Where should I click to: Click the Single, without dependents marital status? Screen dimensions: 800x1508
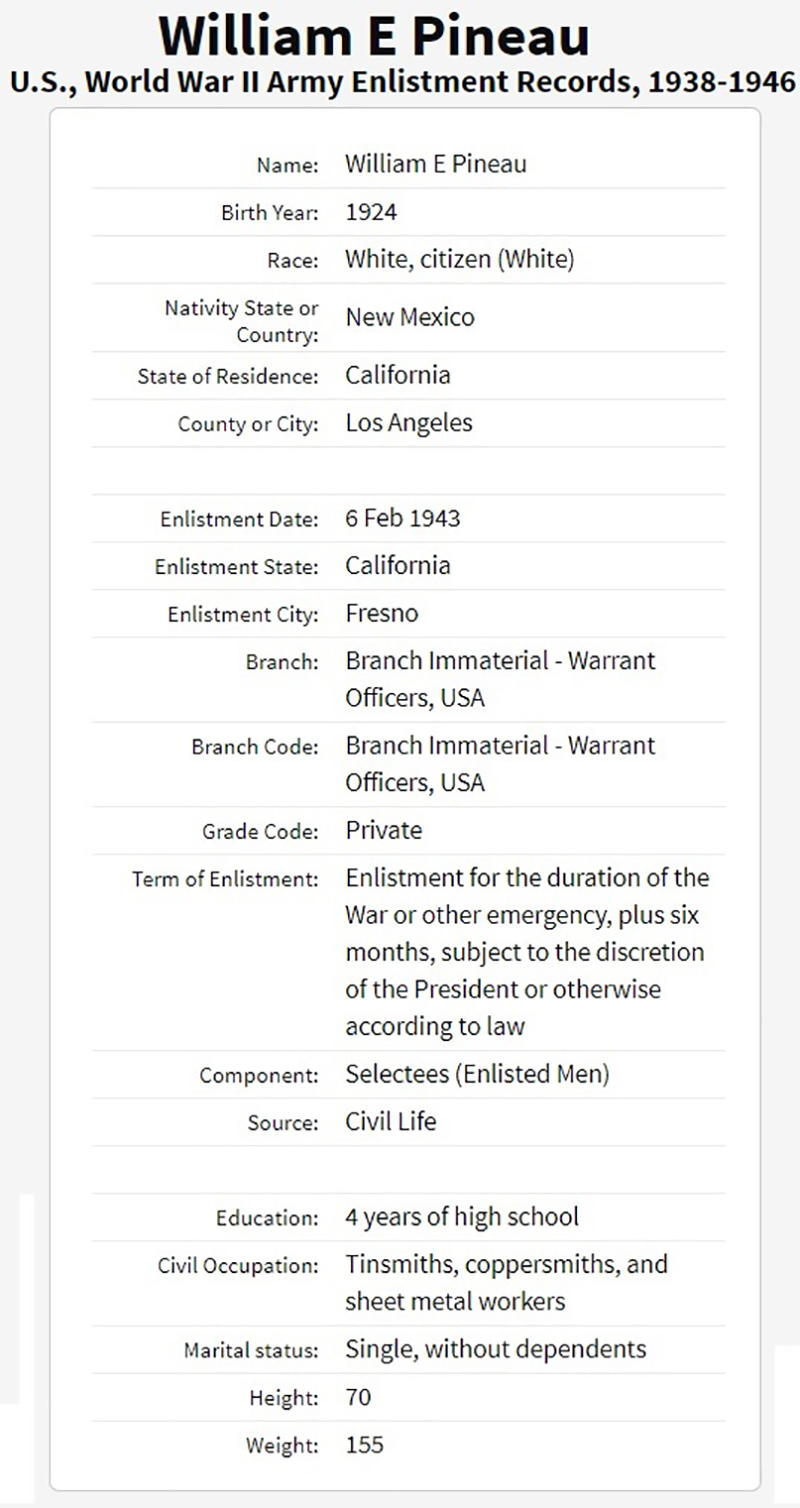coord(496,1348)
